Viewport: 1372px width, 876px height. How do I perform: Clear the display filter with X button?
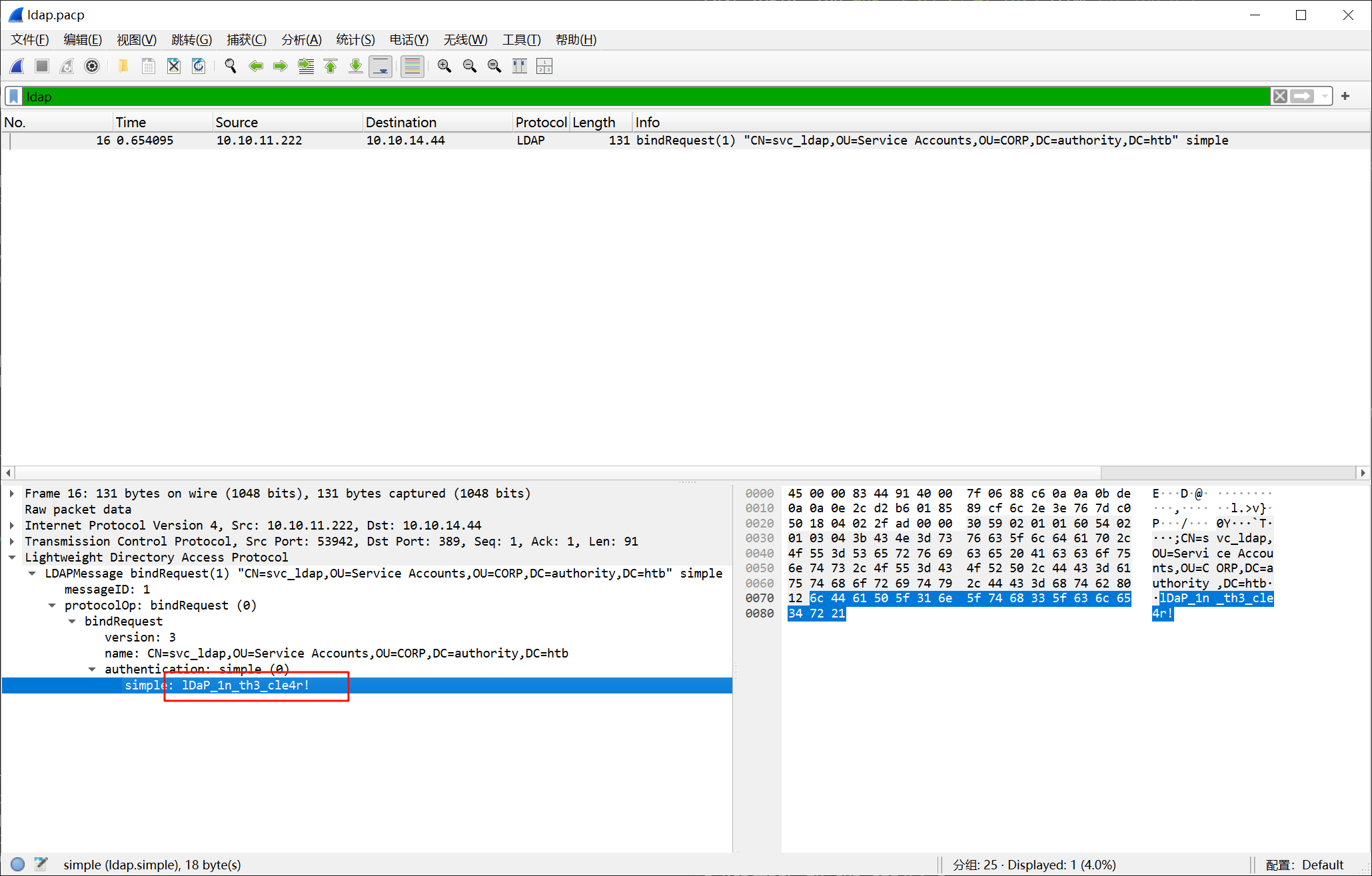[x=1280, y=97]
